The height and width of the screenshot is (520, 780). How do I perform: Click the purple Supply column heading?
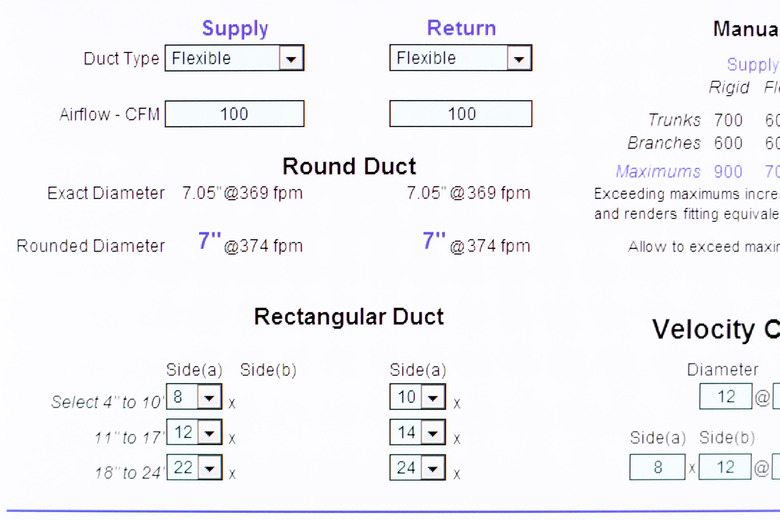click(235, 29)
